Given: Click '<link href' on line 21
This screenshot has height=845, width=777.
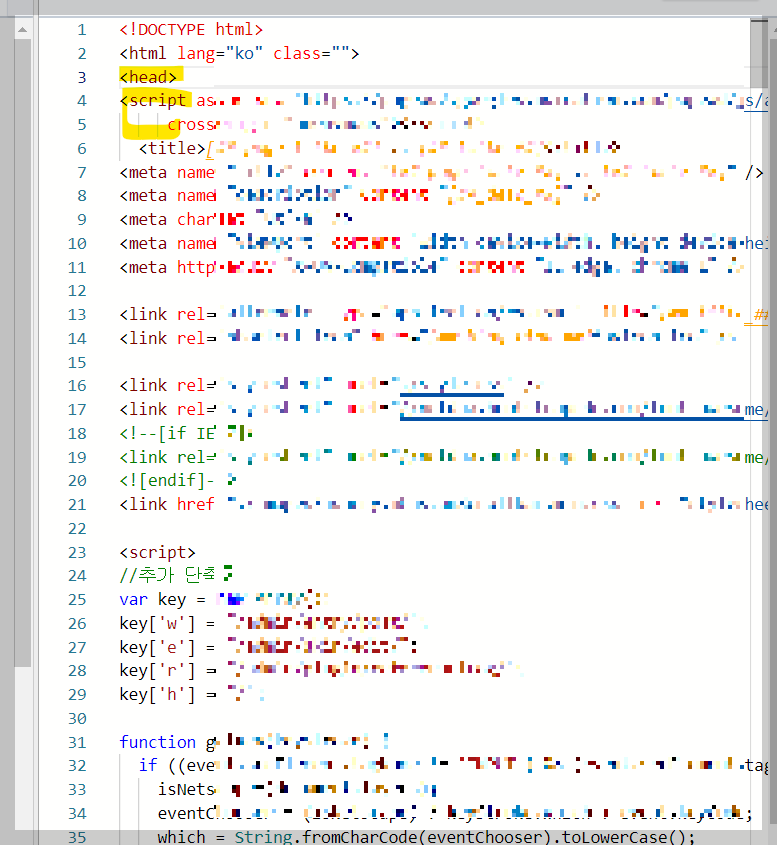Looking at the screenshot, I should [166, 504].
